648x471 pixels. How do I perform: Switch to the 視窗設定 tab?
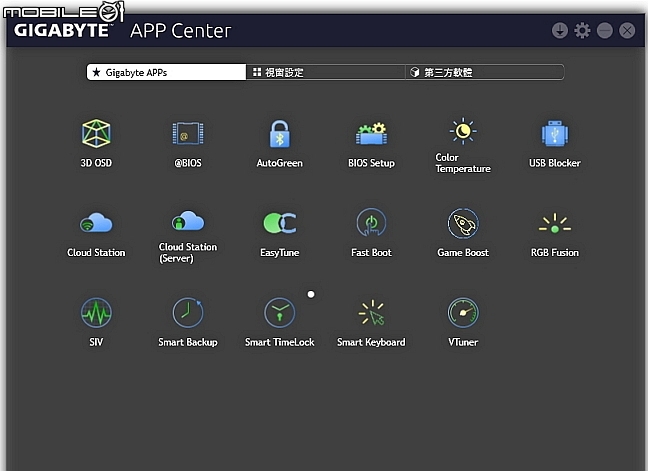coord(326,72)
